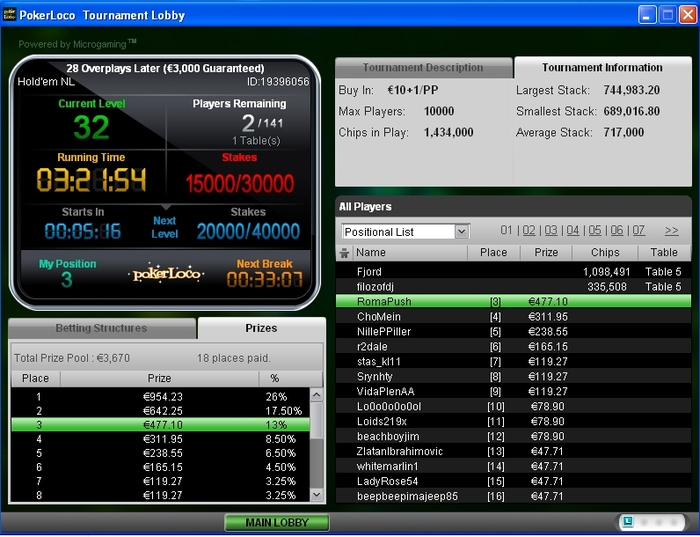The width and height of the screenshot is (700, 537).
Task: Go to players page 07
Action: coord(638,230)
